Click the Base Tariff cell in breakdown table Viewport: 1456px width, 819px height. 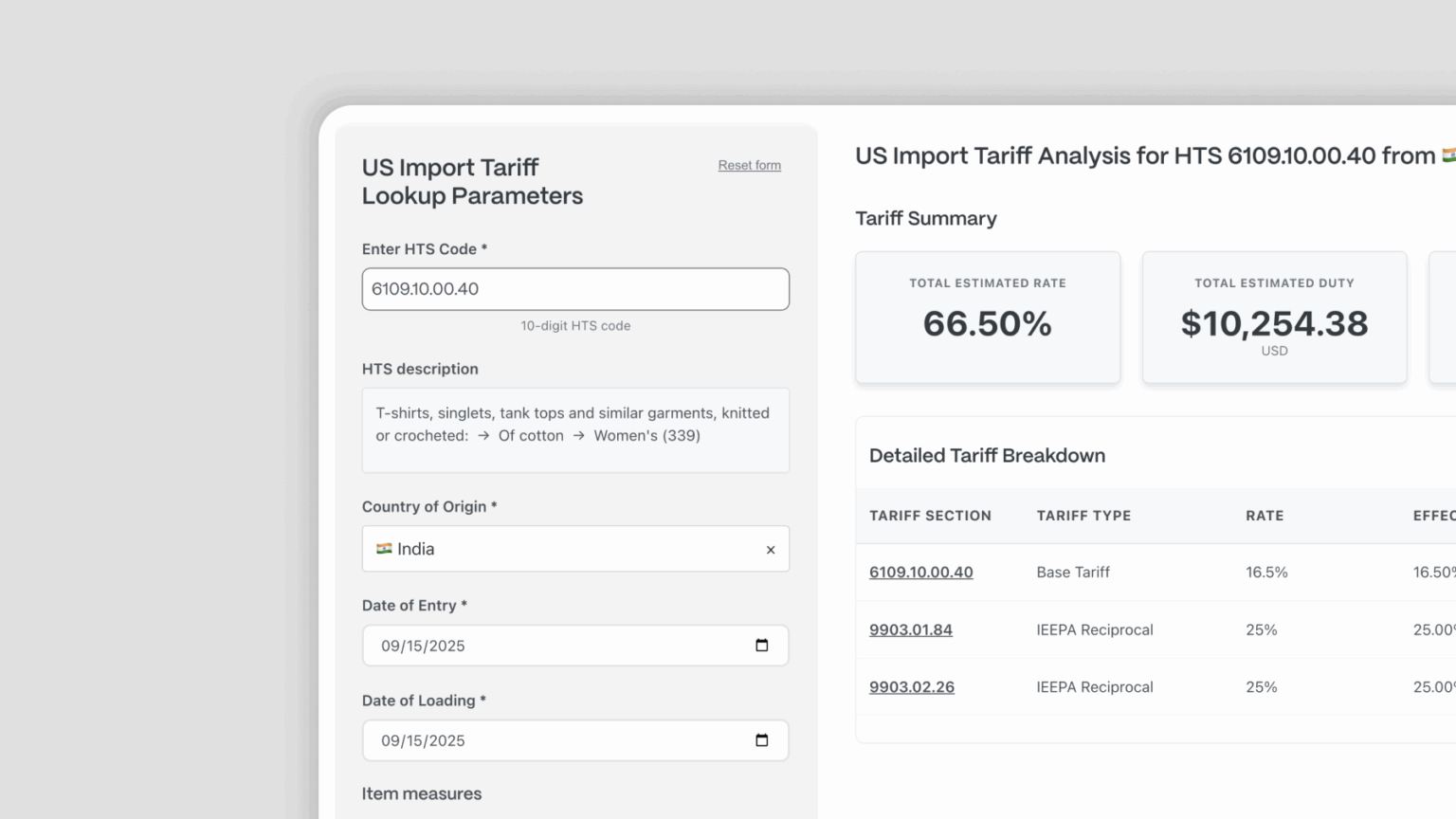pos(1072,573)
